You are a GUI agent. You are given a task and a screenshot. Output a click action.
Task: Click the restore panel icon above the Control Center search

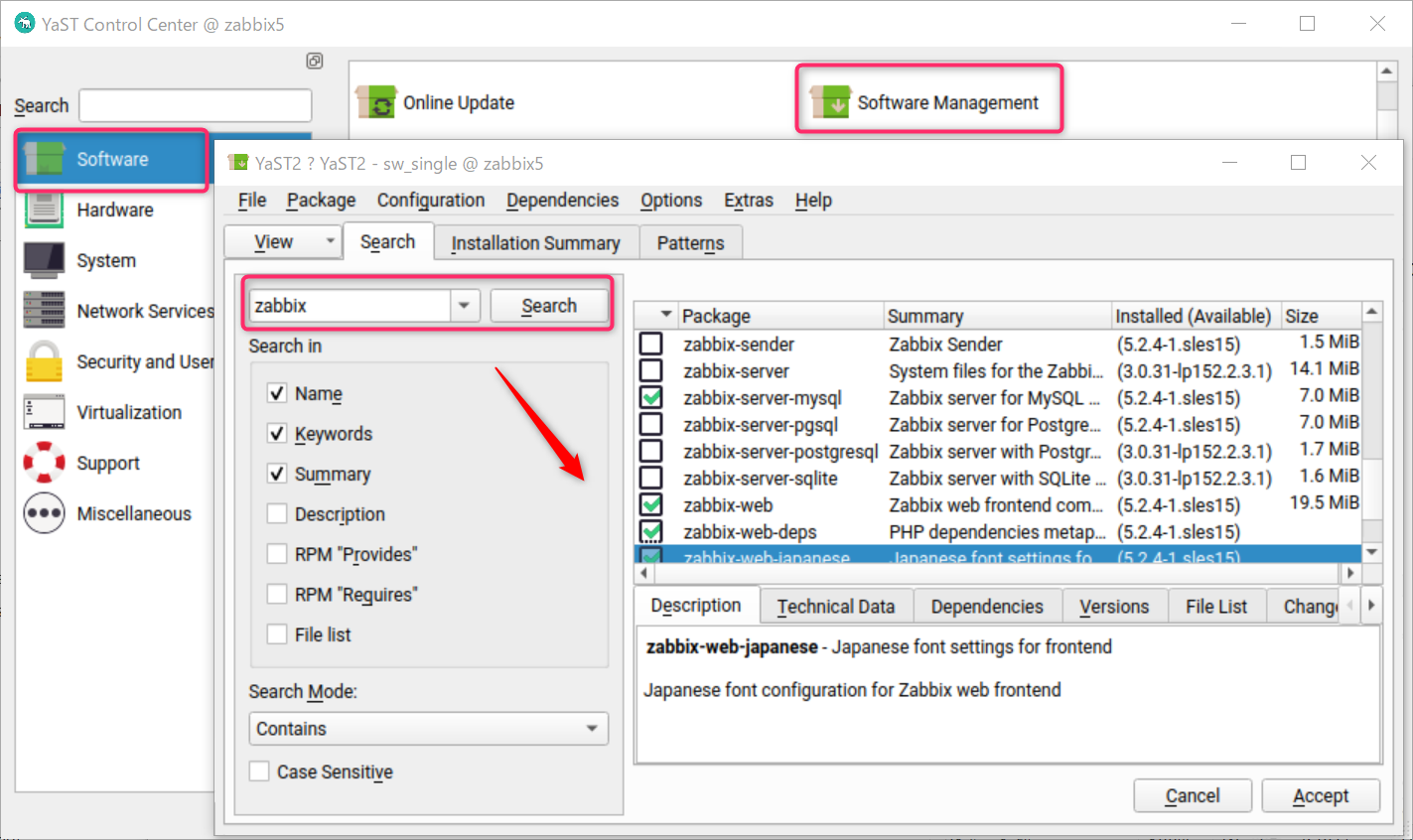click(x=315, y=62)
